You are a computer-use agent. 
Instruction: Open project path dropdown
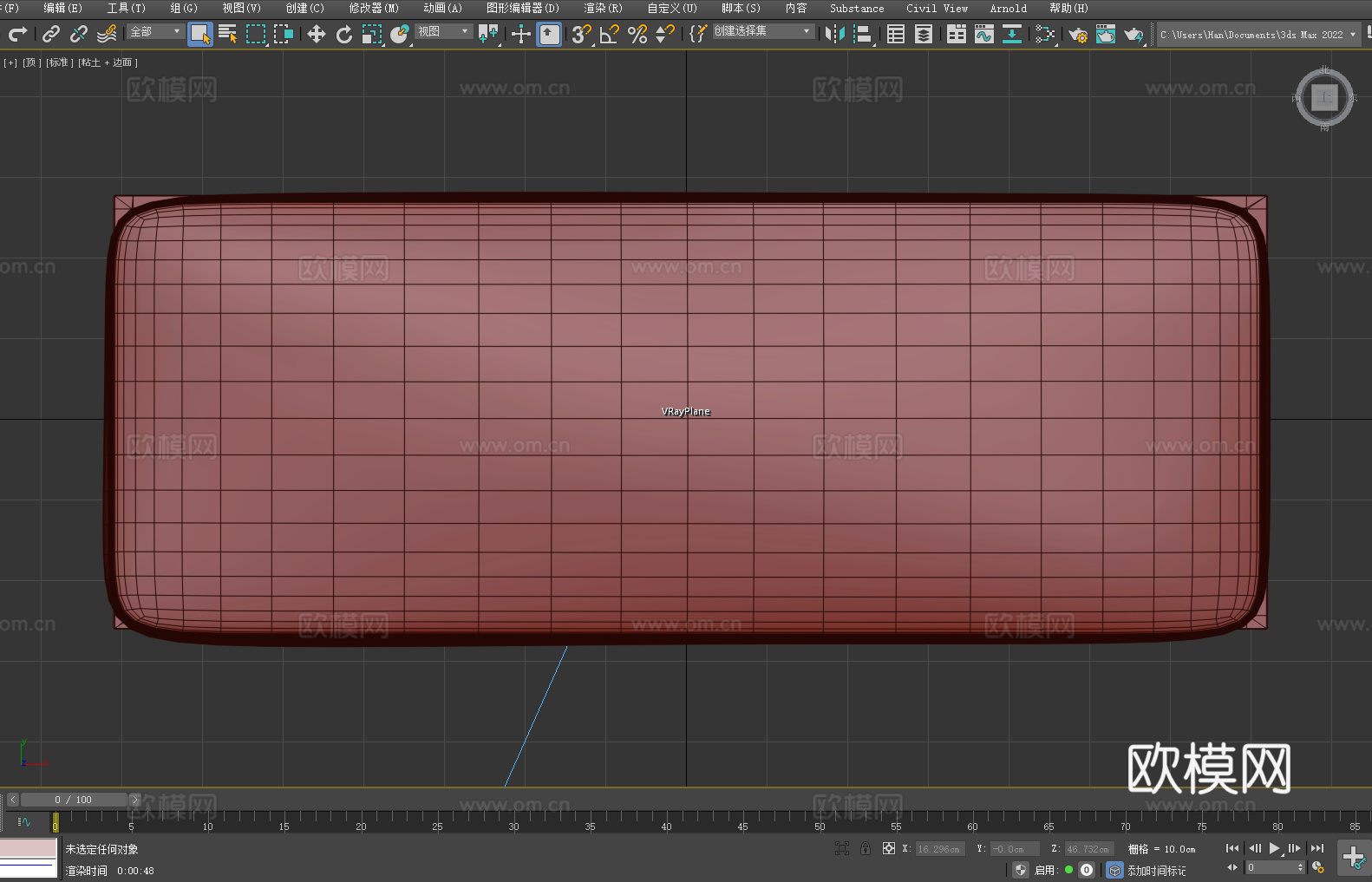point(1258,35)
